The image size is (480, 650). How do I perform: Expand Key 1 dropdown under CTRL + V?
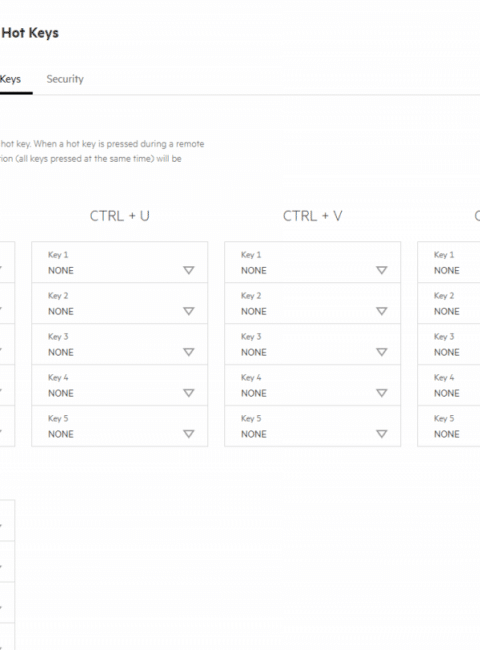click(x=313, y=262)
